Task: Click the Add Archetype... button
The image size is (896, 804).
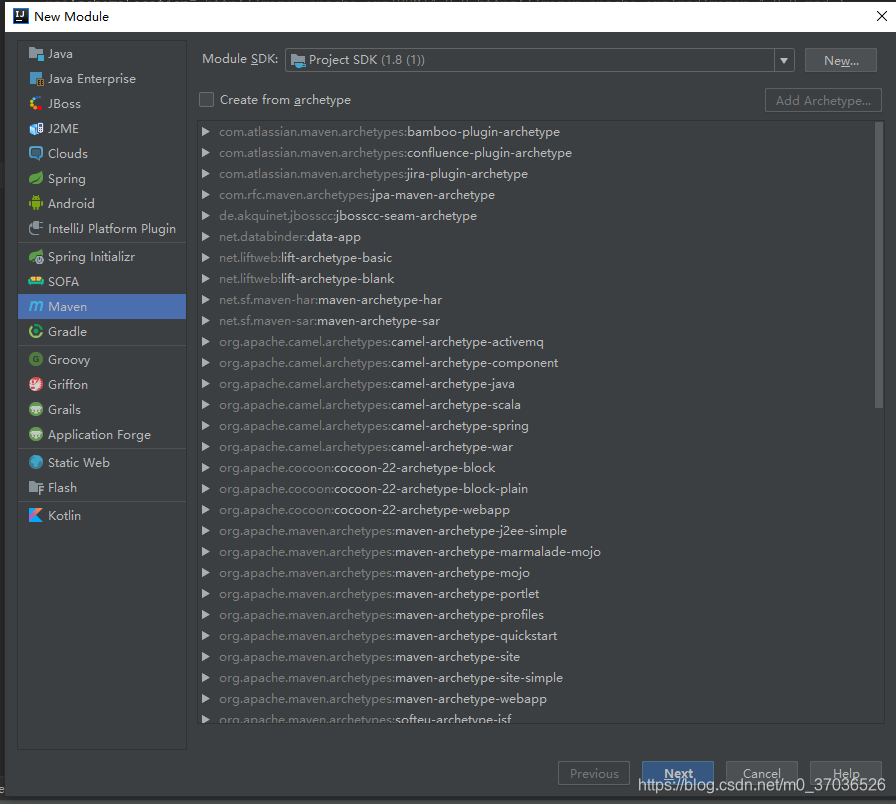Action: [823, 101]
